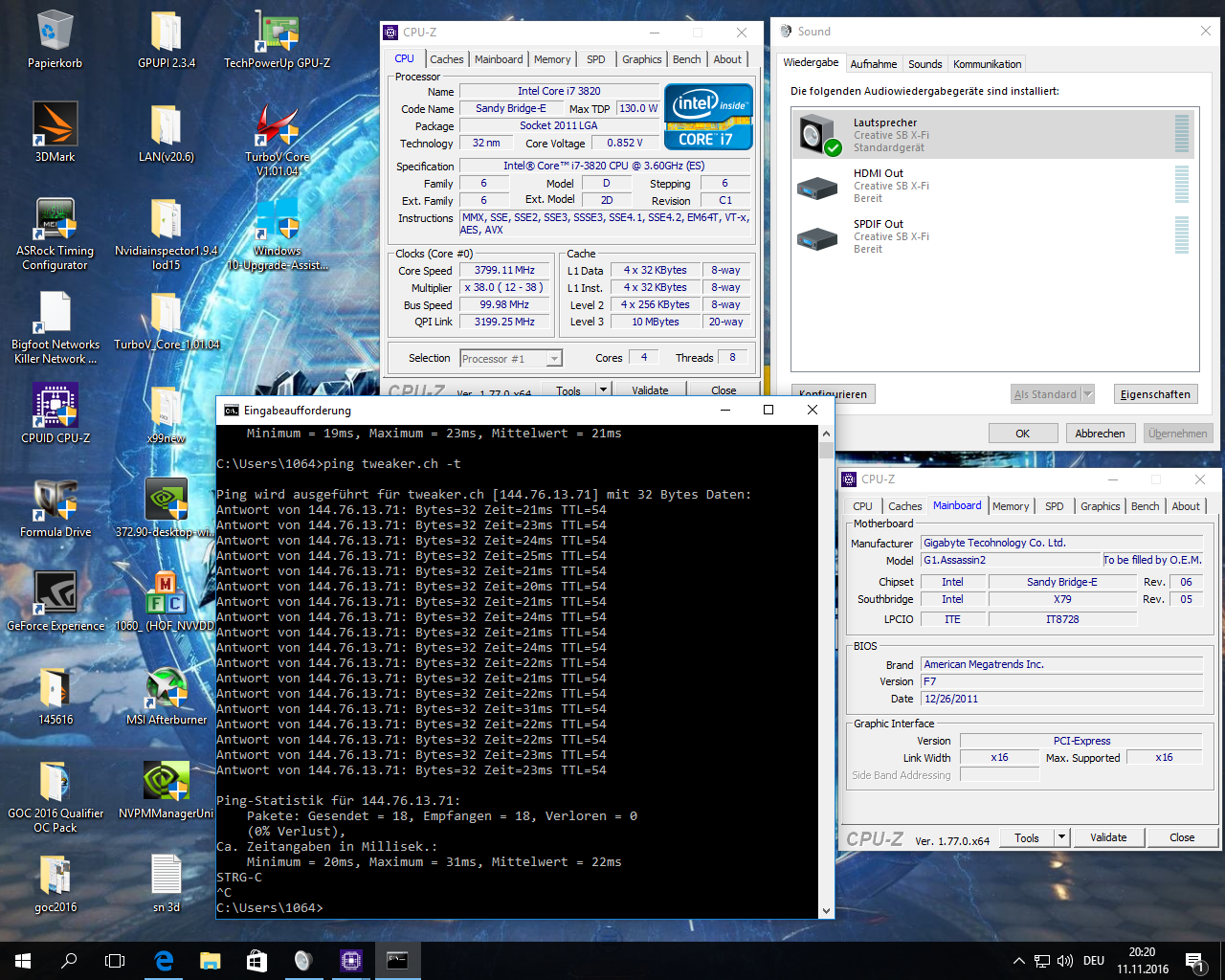The width and height of the screenshot is (1225, 980).
Task: Click the CPU-Z taskbar icon
Action: 350,960
